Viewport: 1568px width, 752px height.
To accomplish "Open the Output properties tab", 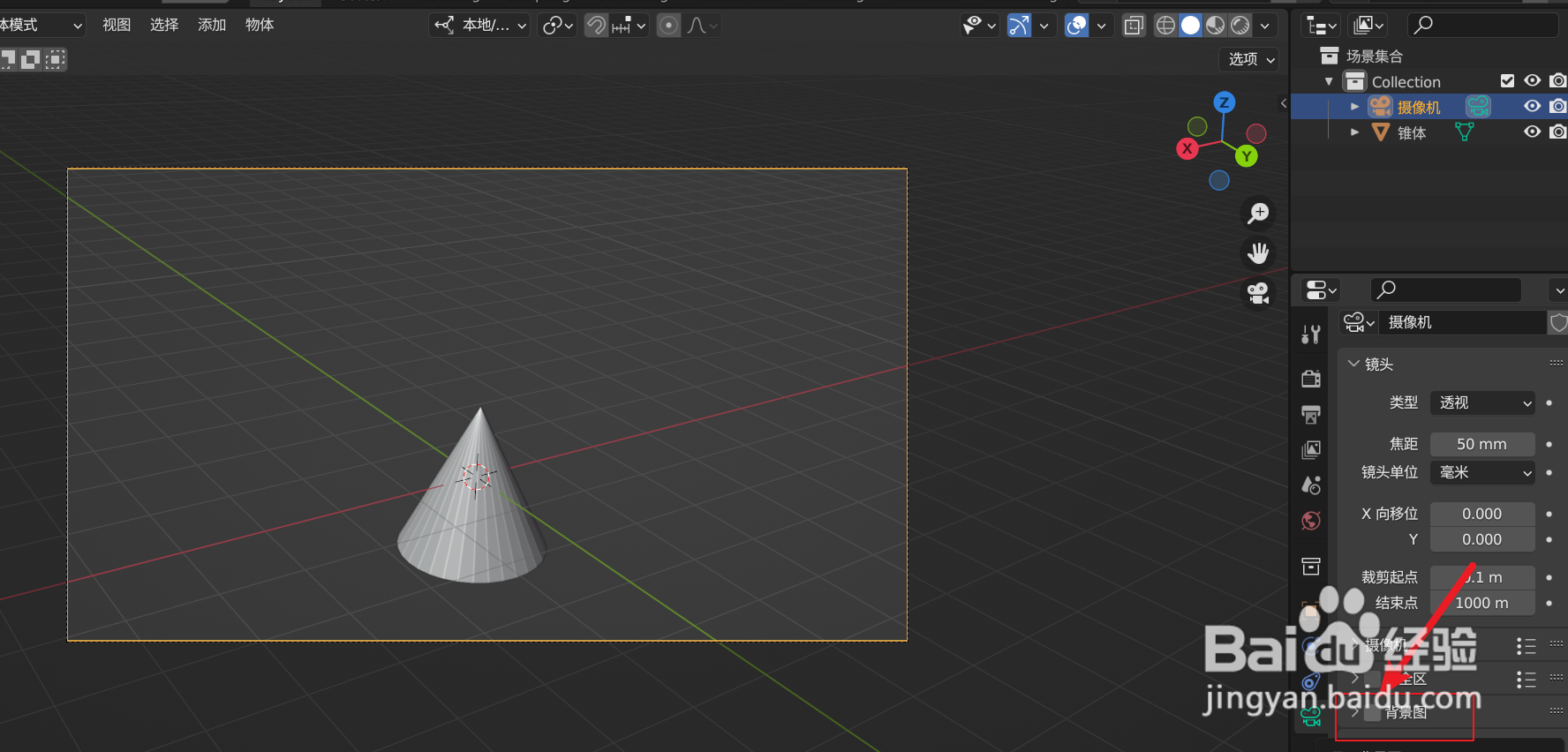I will tap(1311, 414).
